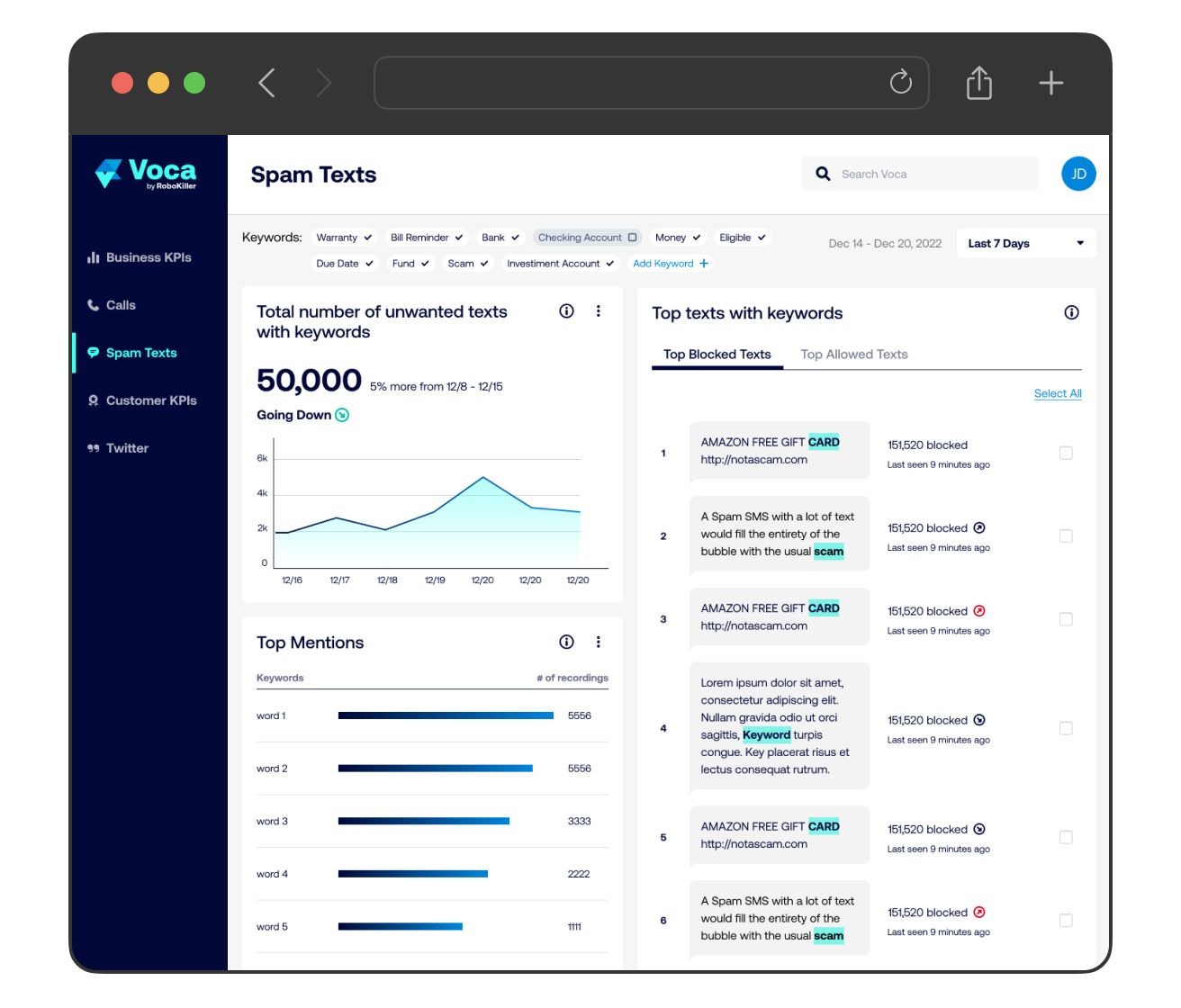This screenshot has width=1181, height=1008.
Task: Click the Select All link
Action: tap(1057, 393)
